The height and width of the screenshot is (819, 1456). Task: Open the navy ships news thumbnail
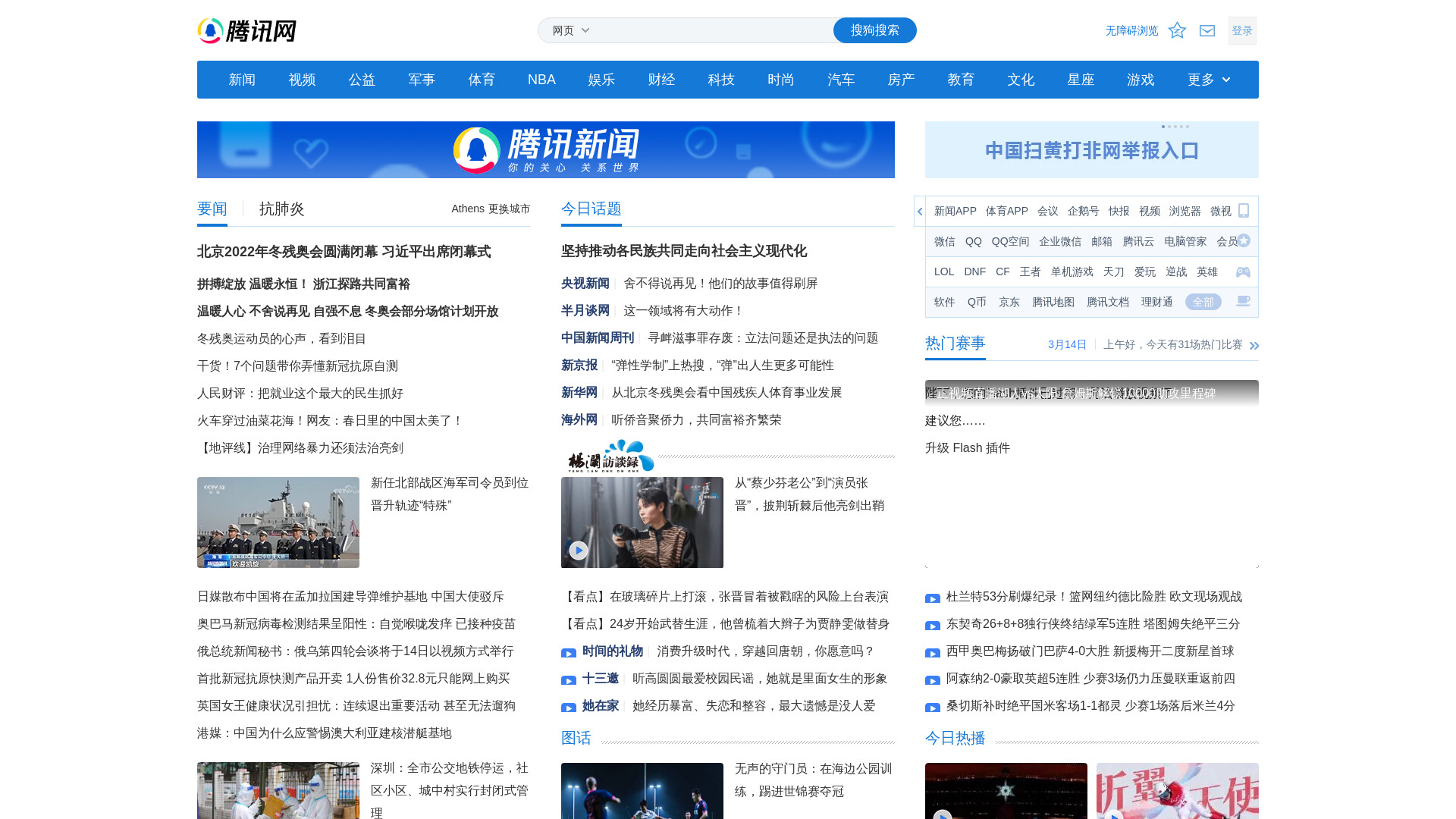click(278, 522)
